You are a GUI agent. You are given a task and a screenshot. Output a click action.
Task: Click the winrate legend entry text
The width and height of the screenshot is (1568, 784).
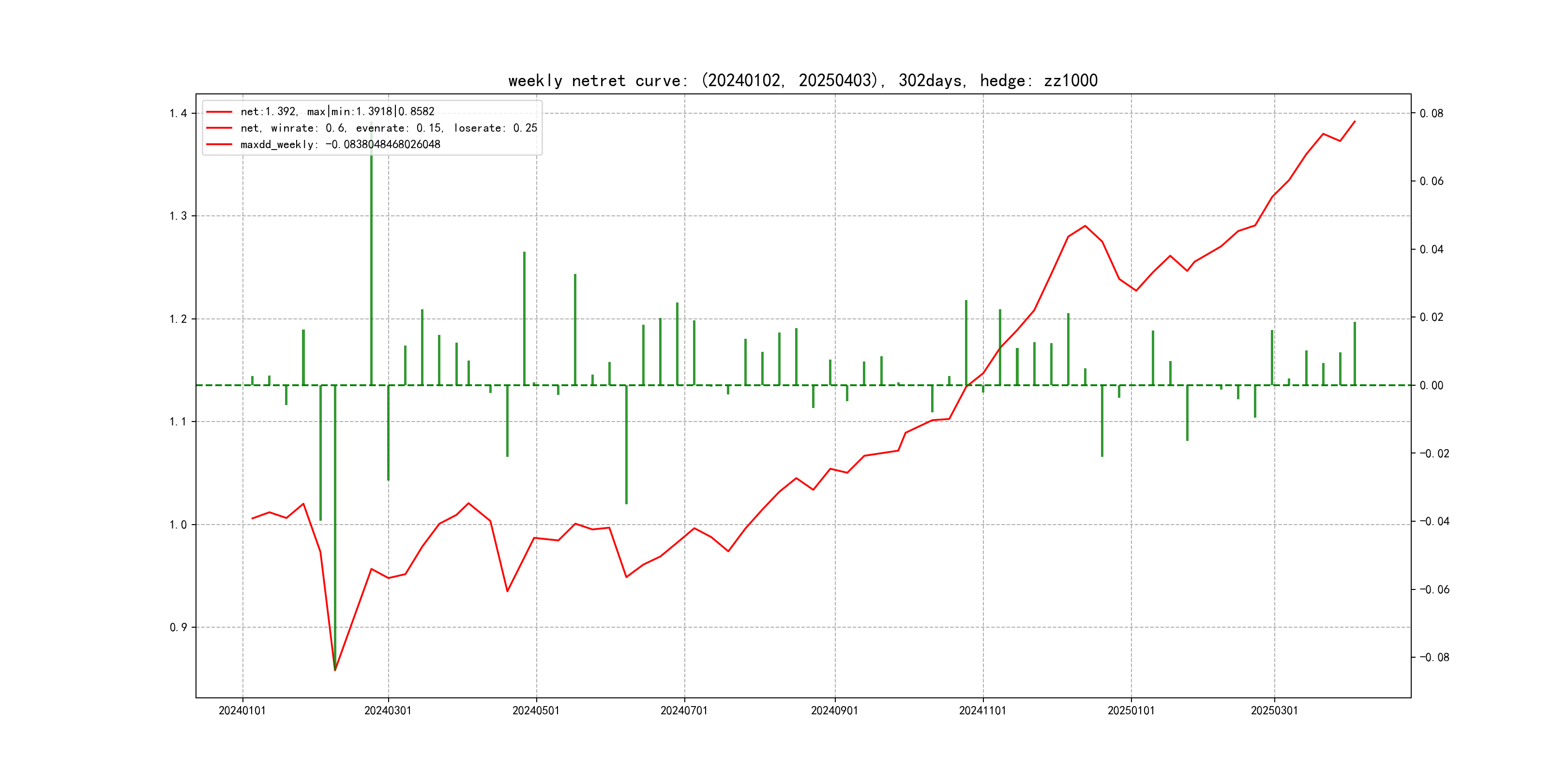point(388,128)
